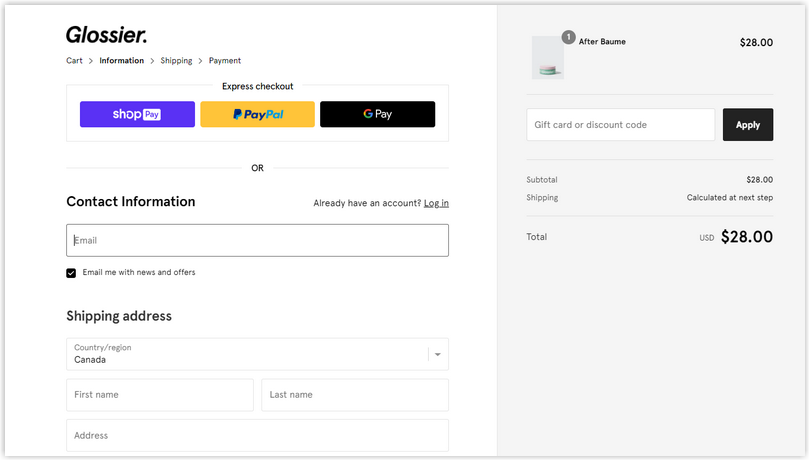Open the After Baume product thumbnail
The width and height of the screenshot is (810, 461).
(x=547, y=58)
